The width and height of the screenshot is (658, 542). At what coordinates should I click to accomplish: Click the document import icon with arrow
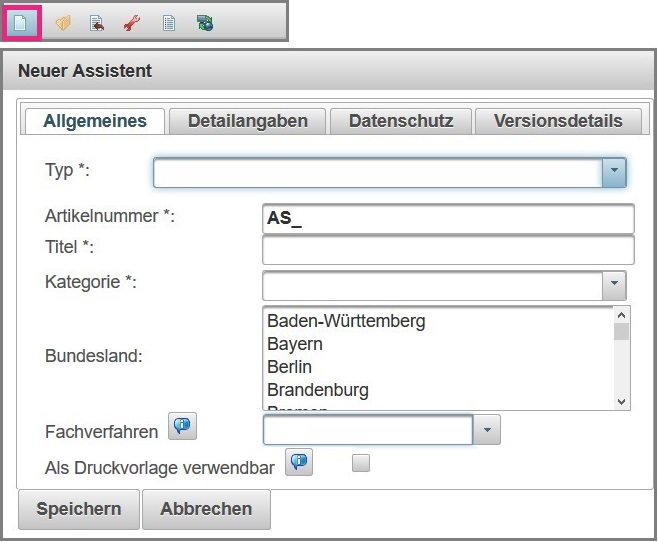[x=97, y=23]
